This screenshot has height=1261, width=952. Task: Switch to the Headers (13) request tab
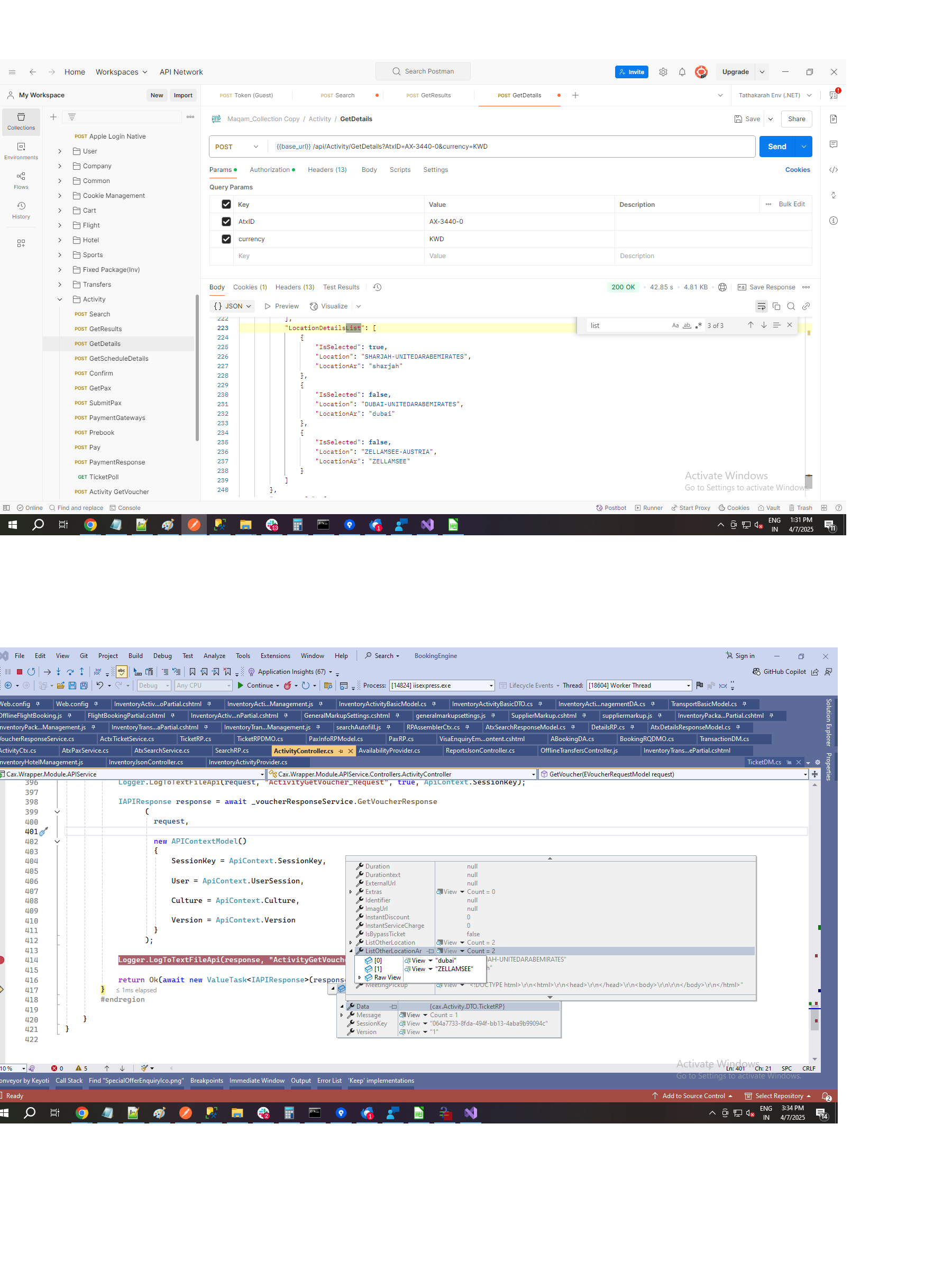[327, 170]
